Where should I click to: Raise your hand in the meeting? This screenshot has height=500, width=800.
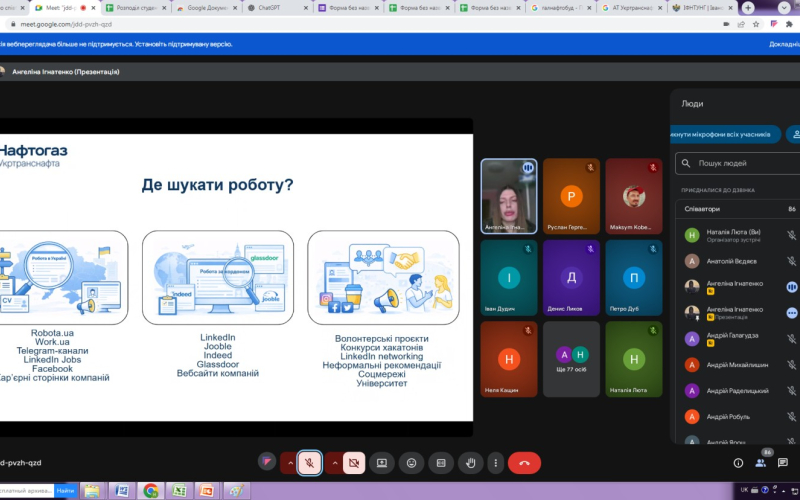click(x=470, y=463)
